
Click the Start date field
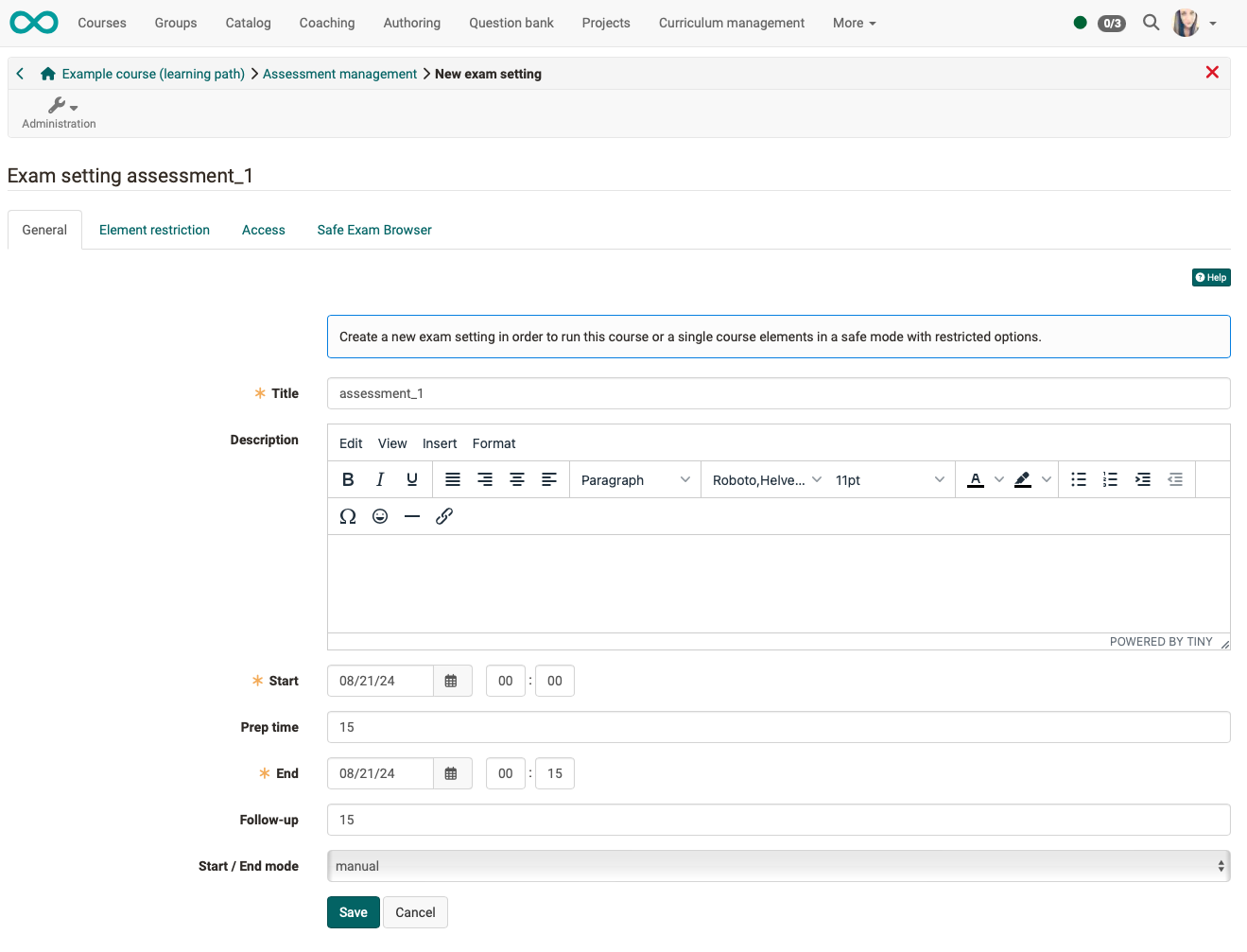(x=380, y=681)
